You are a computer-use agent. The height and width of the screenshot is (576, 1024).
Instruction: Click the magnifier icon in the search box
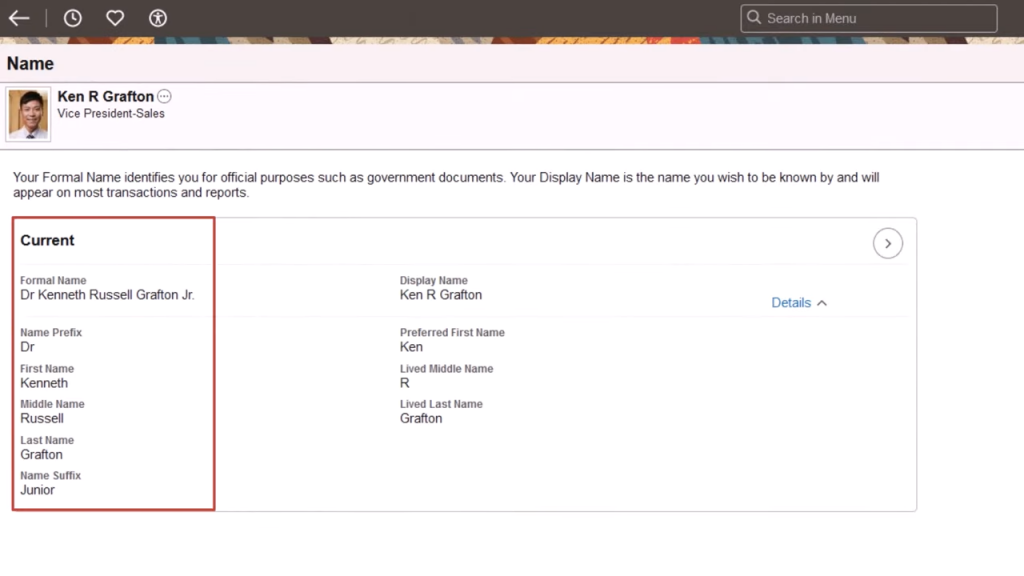[754, 18]
